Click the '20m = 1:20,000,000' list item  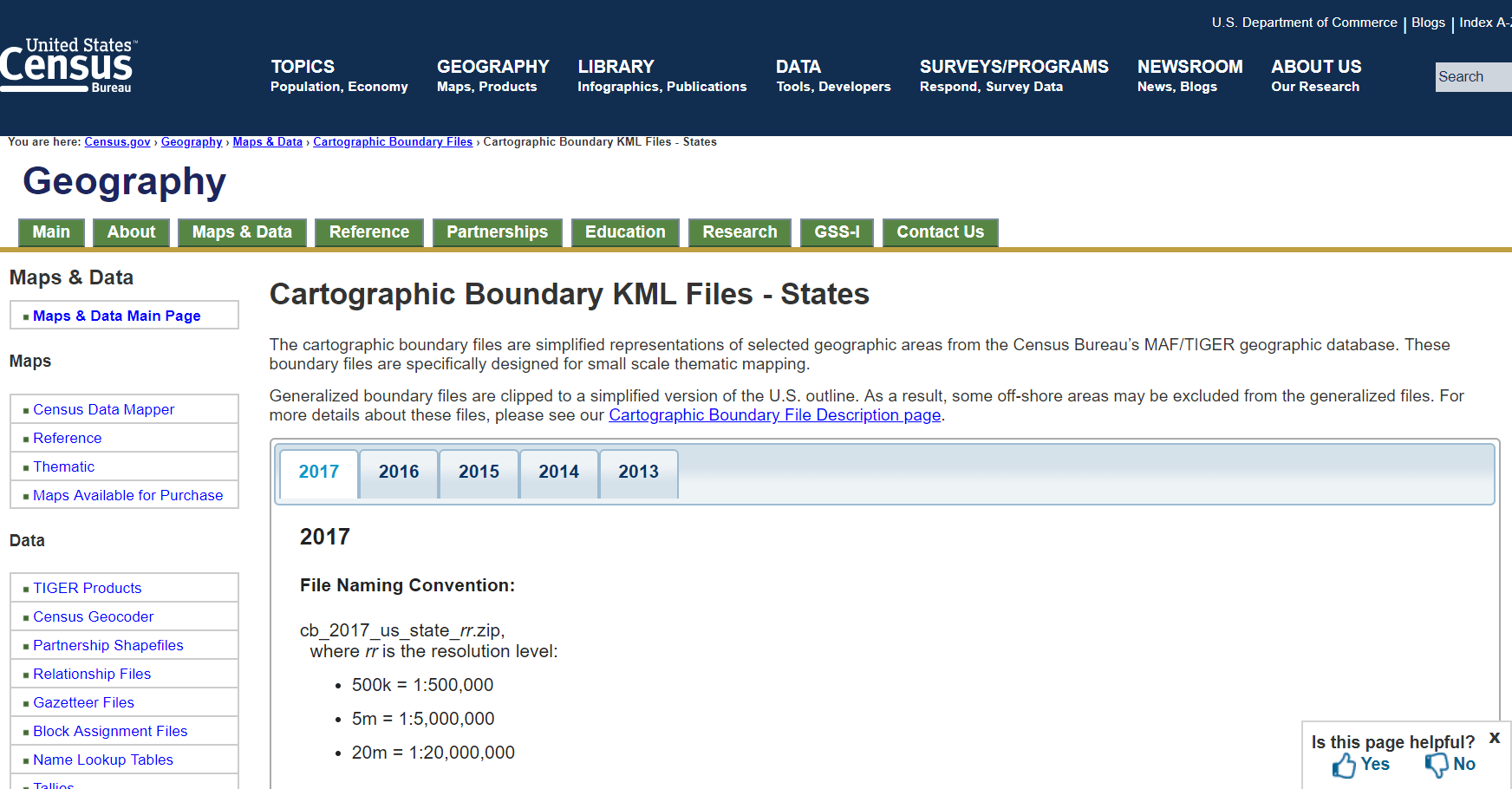433,753
